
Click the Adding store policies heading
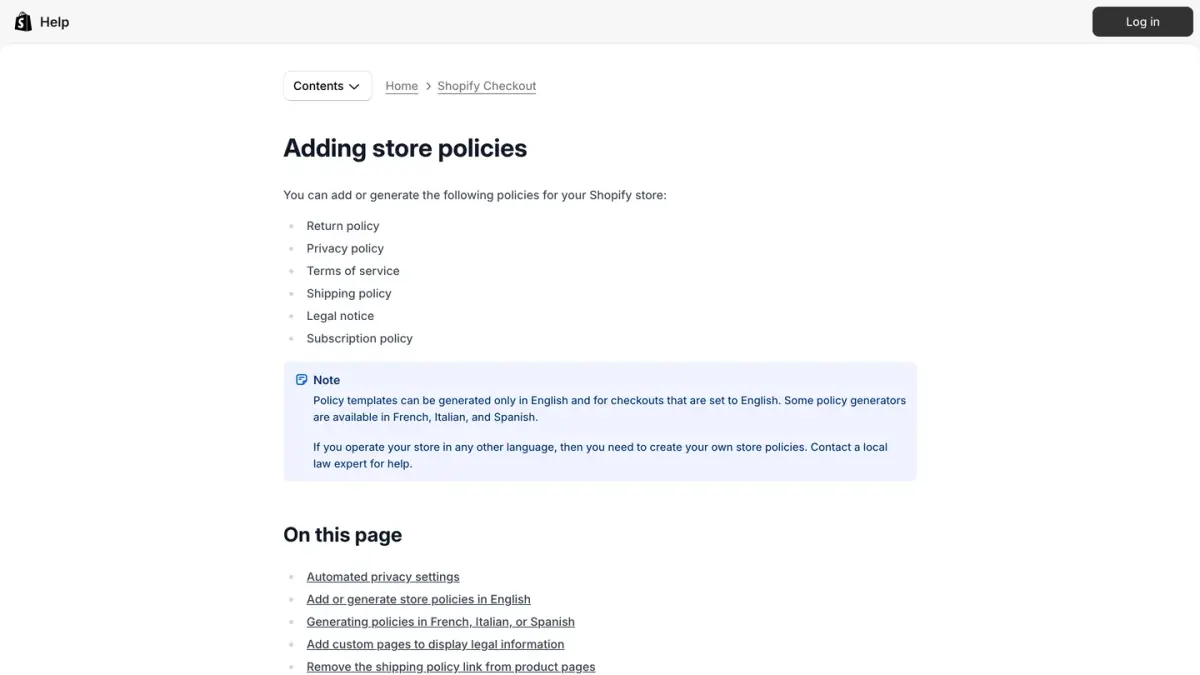click(x=405, y=148)
